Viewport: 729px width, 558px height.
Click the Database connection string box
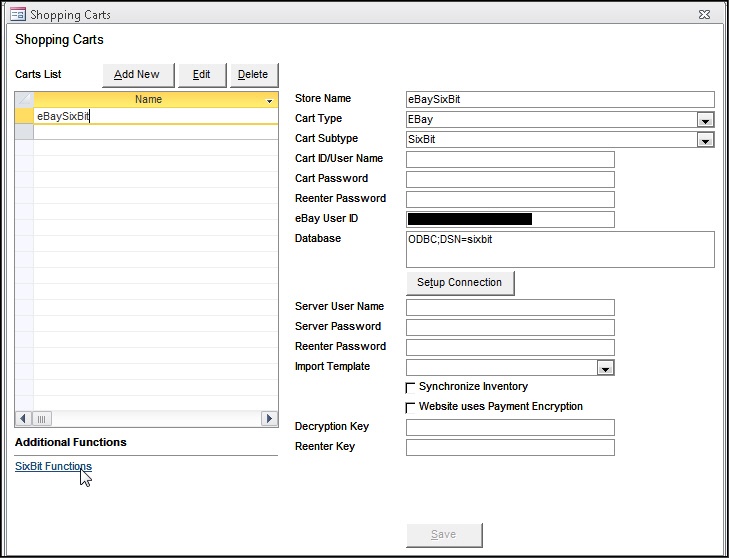click(560, 249)
